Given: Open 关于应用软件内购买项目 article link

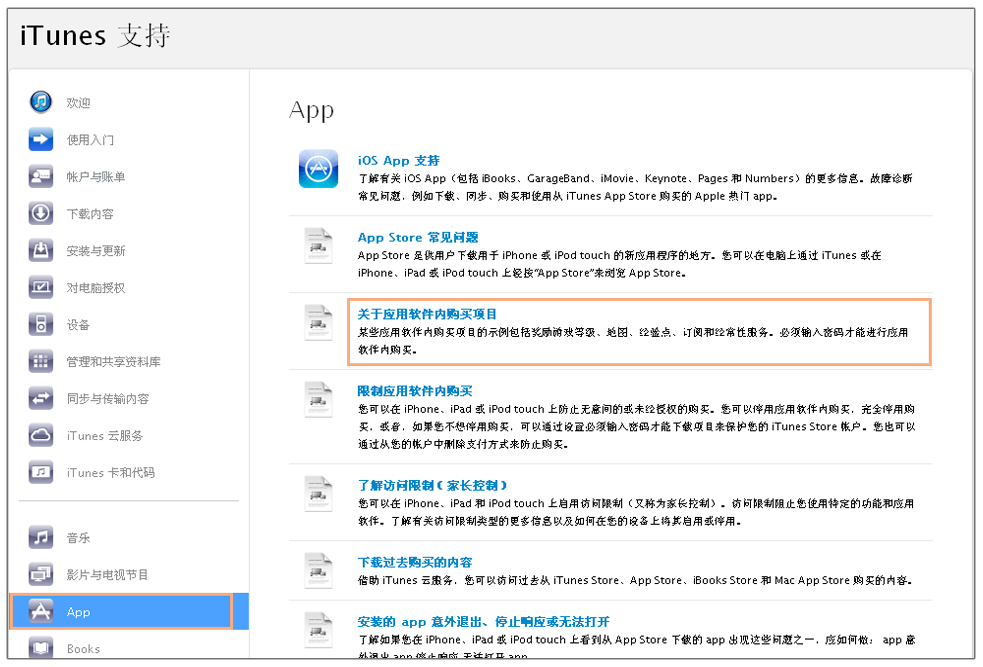Looking at the screenshot, I should pyautogui.click(x=427, y=313).
